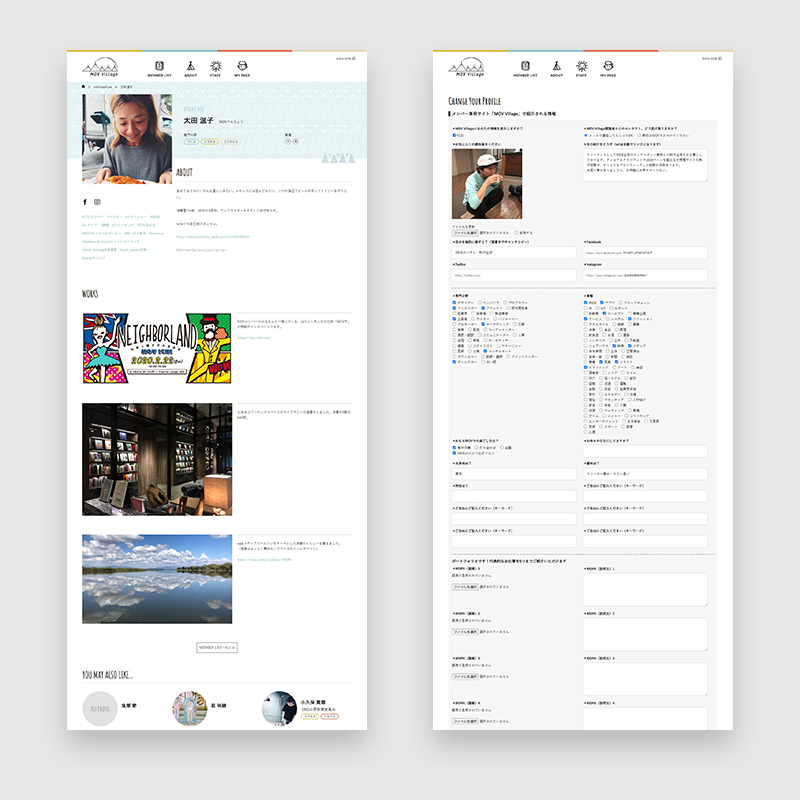Click the Facebook icon under the profile photo
Screen dimensions: 800x800
(85, 202)
